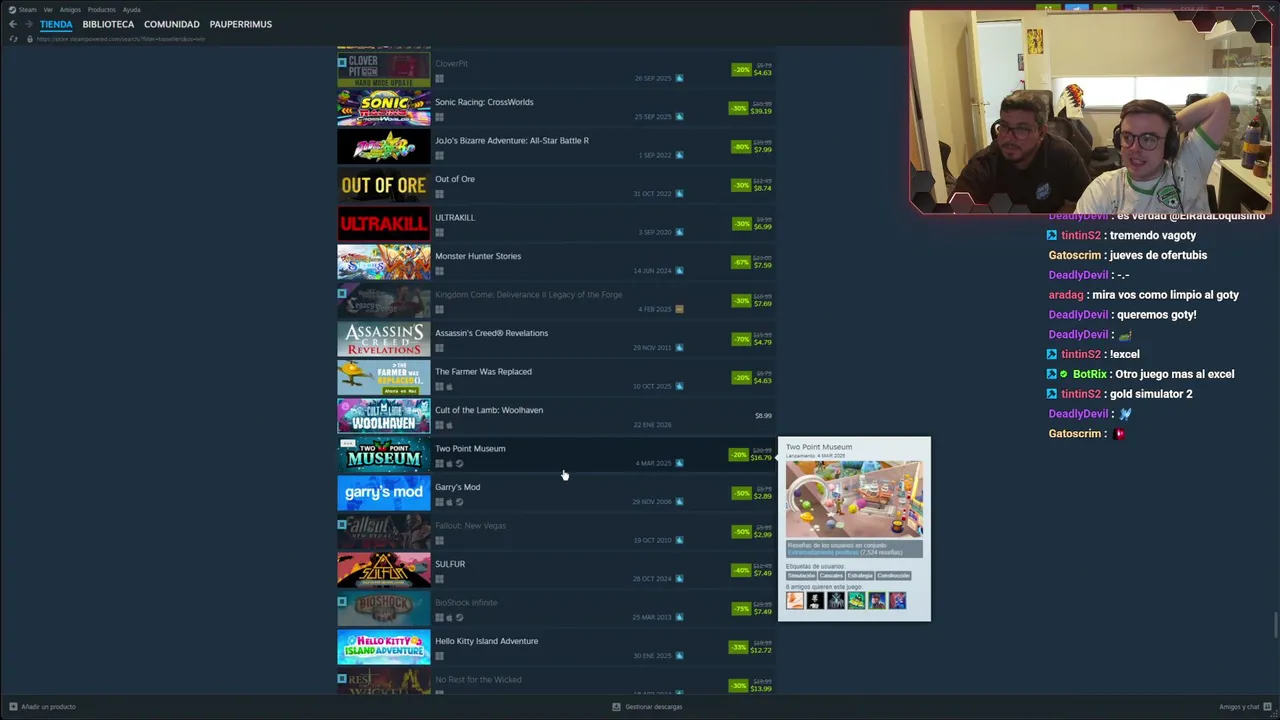Click the CloverPit wishlist marker icon
This screenshot has width=1280, height=720.
pyautogui.click(x=342, y=62)
